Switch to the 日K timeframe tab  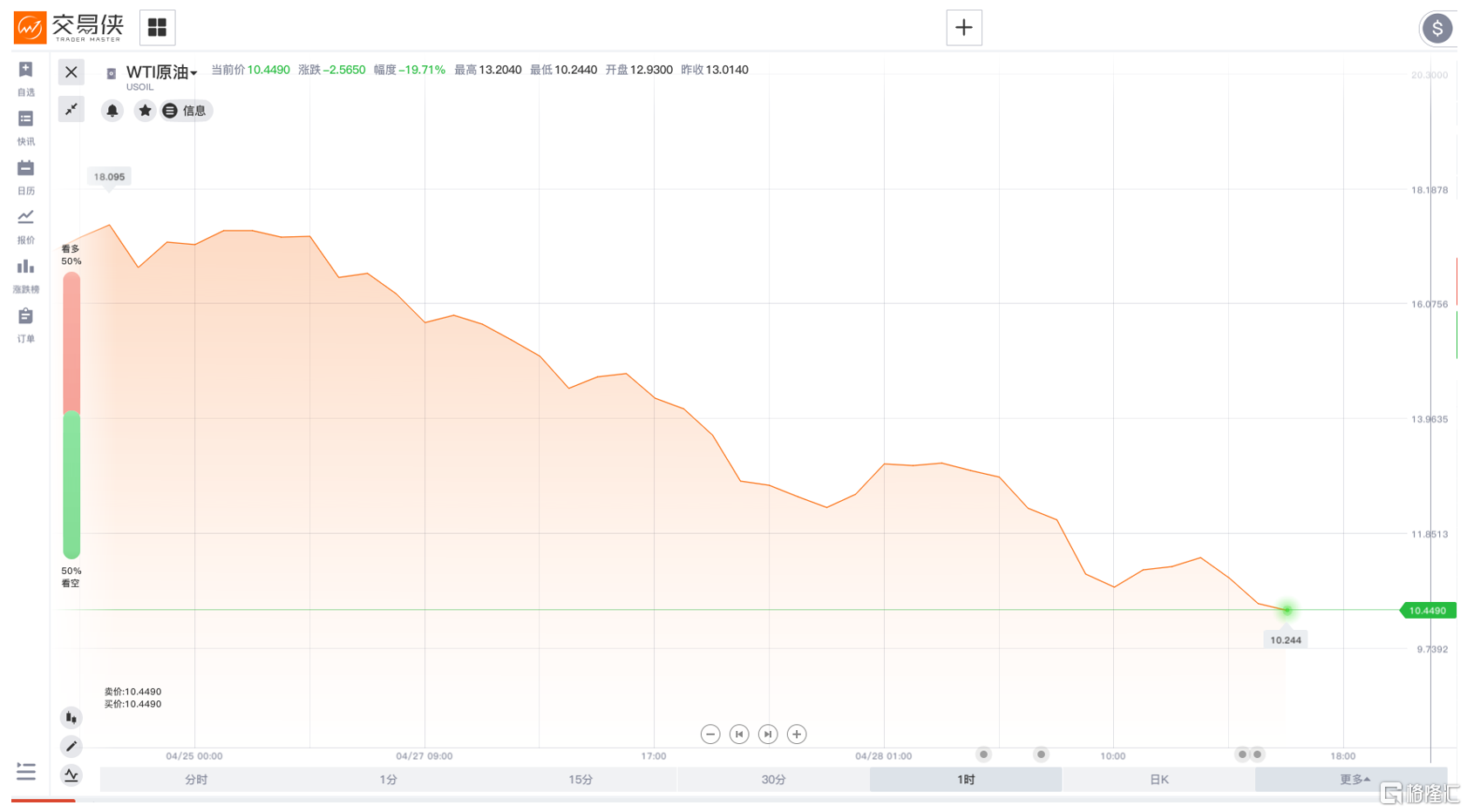(x=1158, y=780)
